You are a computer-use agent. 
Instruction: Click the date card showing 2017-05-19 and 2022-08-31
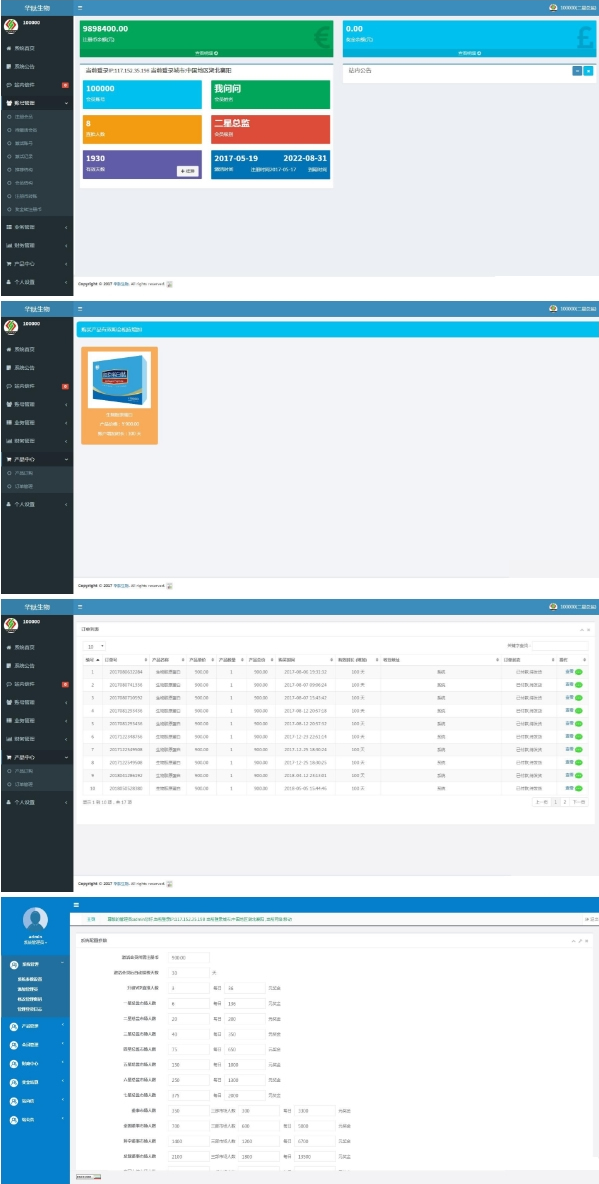(x=270, y=164)
